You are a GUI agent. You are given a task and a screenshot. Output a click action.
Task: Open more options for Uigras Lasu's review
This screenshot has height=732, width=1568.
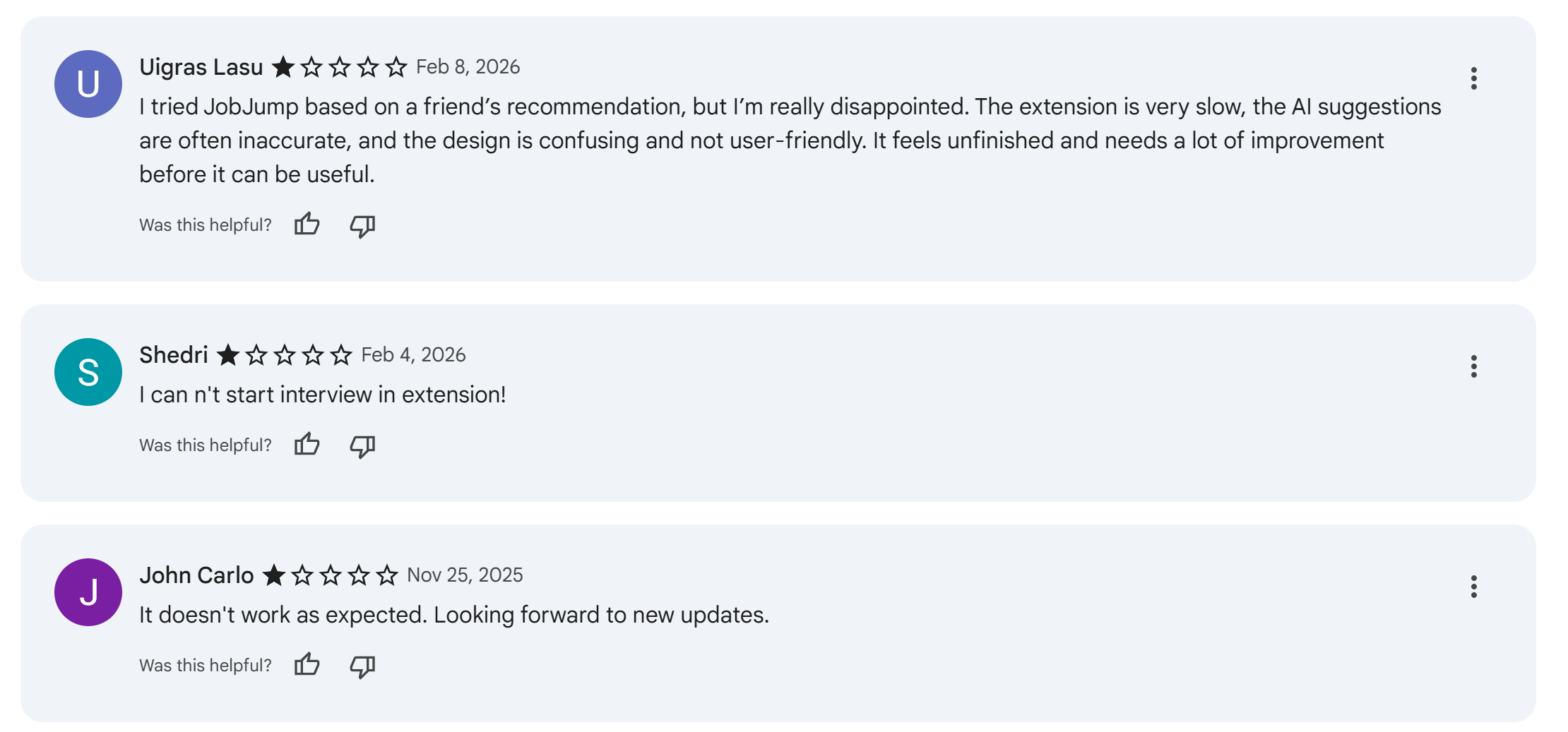(1473, 78)
